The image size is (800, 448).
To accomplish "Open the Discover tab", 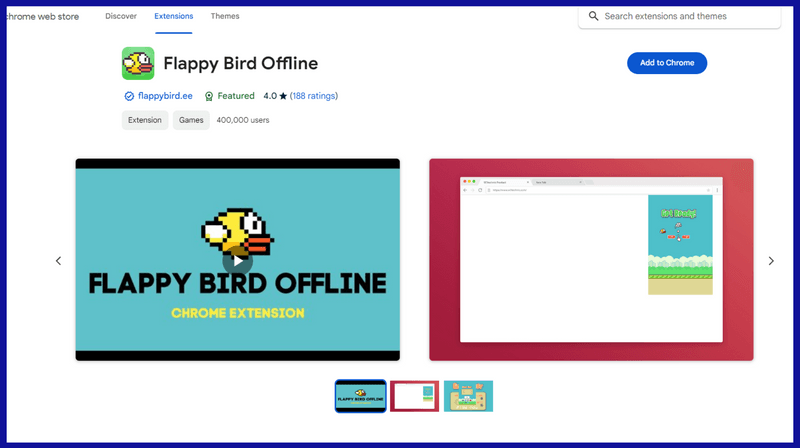I will click(121, 16).
